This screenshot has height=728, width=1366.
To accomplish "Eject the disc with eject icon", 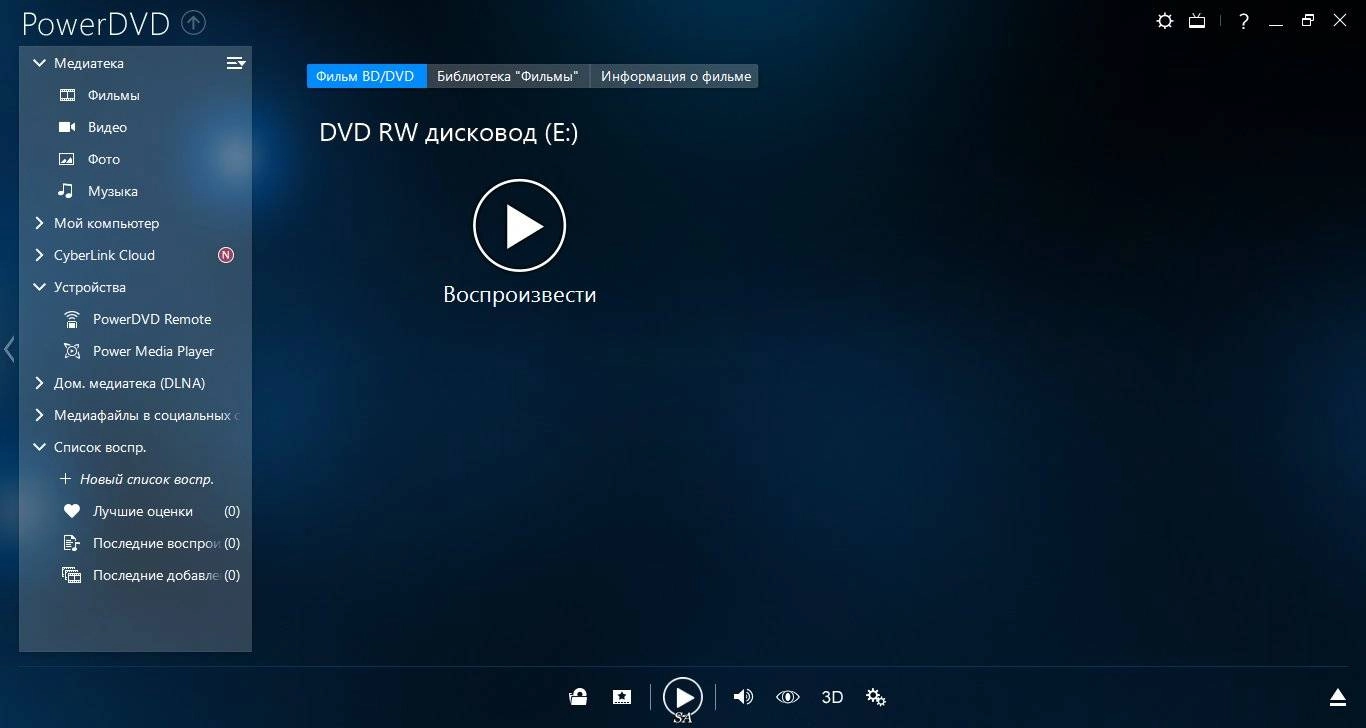I will tap(1338, 697).
